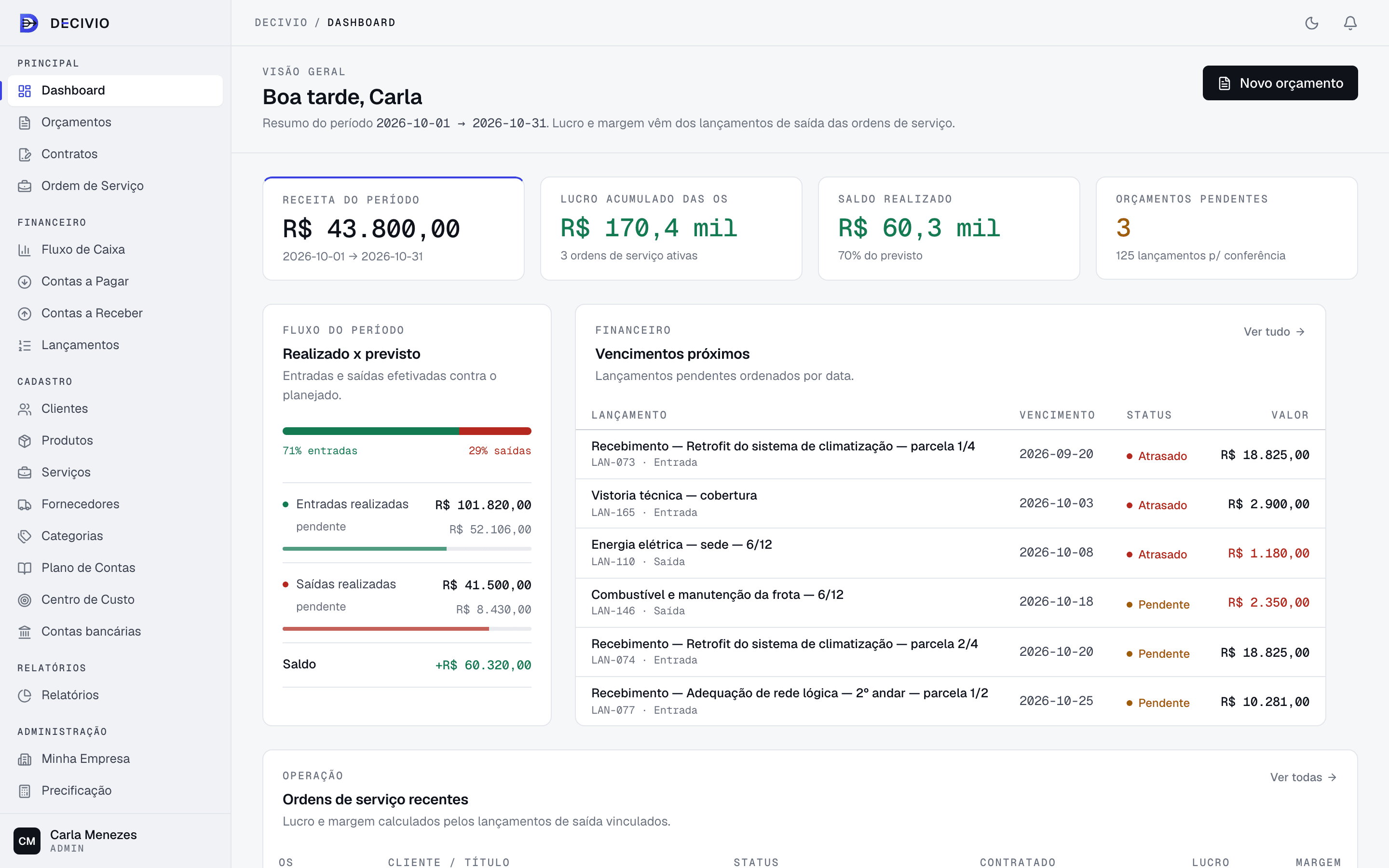Select the Orçamentos pendentes card
This screenshot has width=1389, height=868.
[1226, 229]
